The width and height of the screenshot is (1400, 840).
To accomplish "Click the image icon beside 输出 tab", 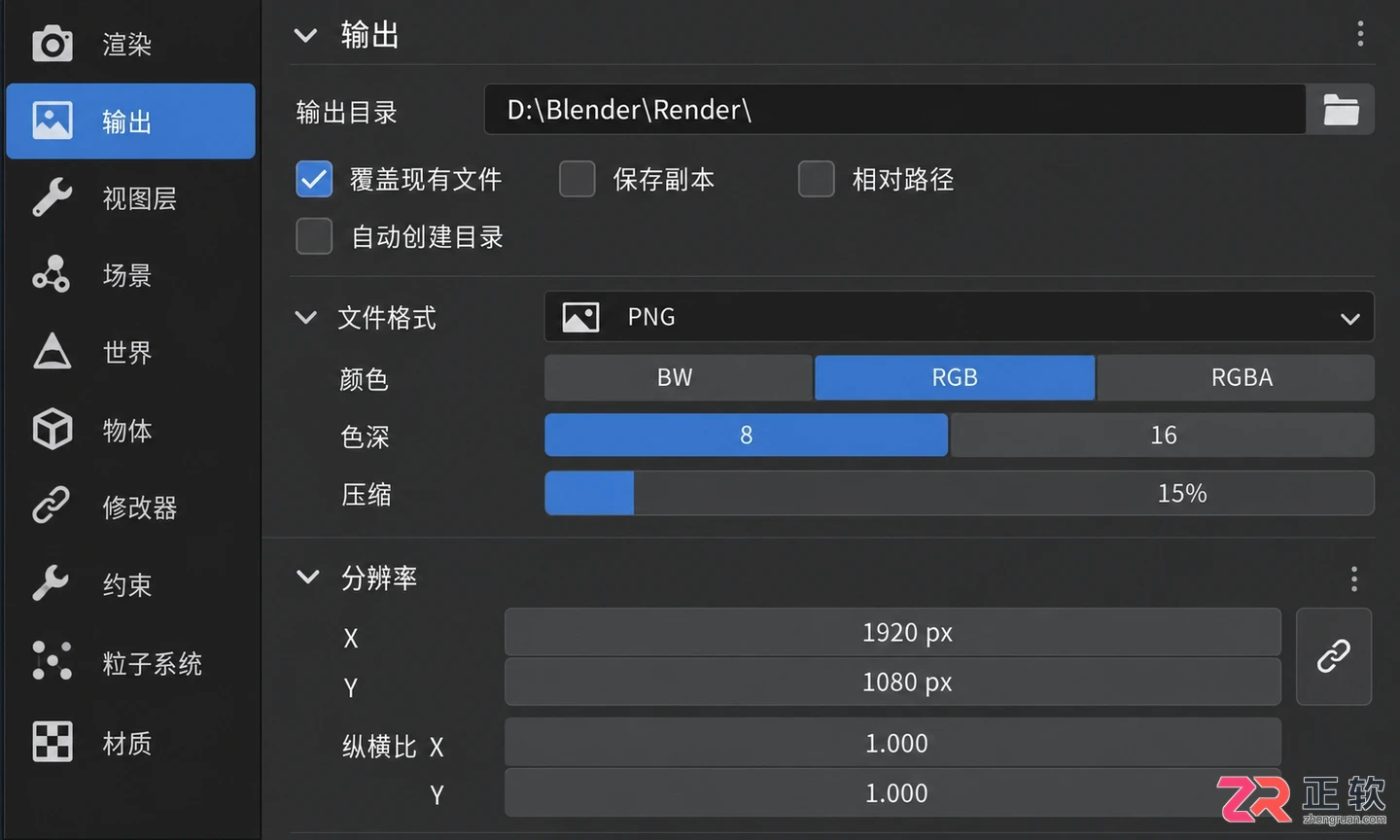I will pos(52,121).
